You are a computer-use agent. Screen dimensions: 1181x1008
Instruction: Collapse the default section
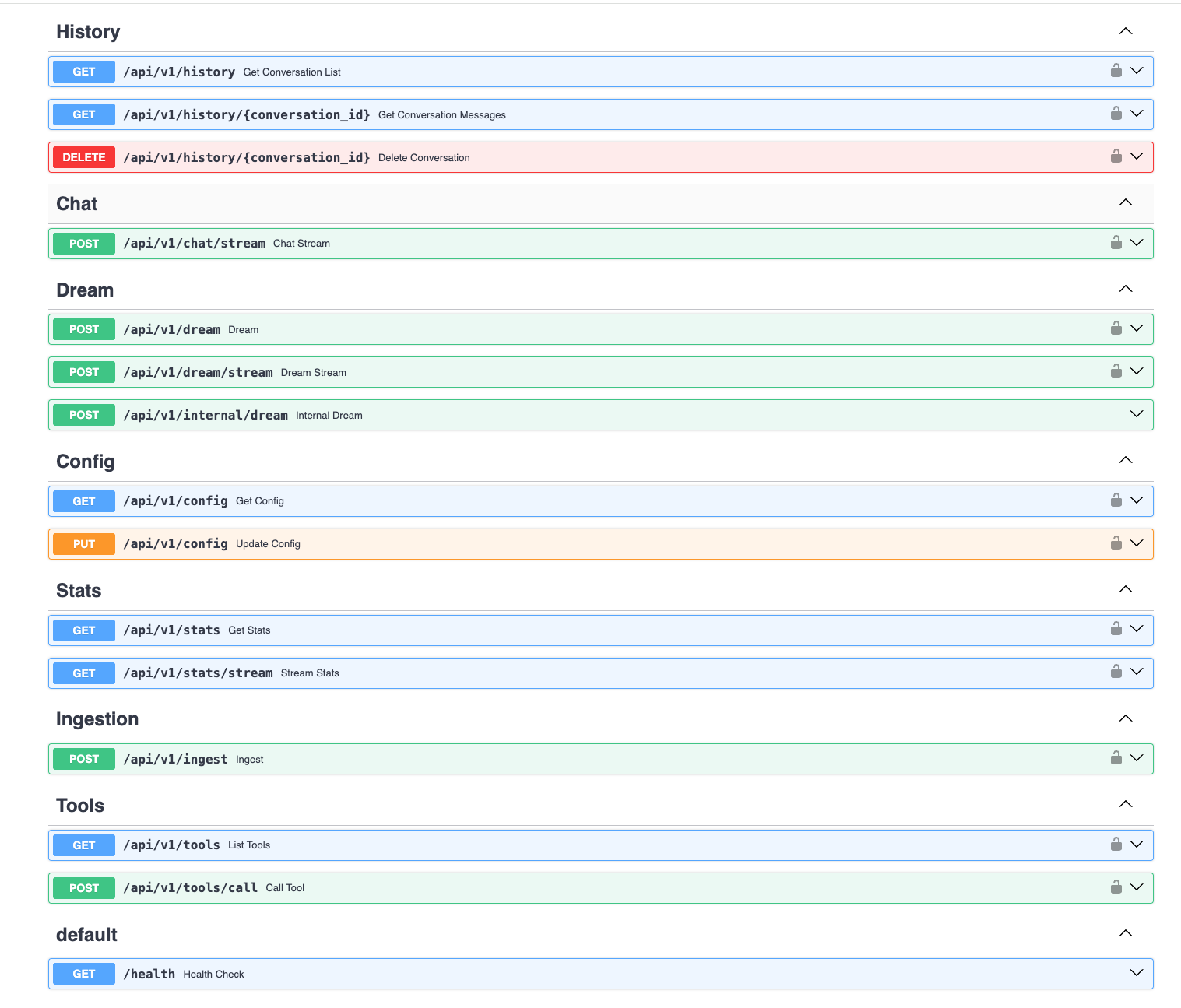pyautogui.click(x=1126, y=933)
